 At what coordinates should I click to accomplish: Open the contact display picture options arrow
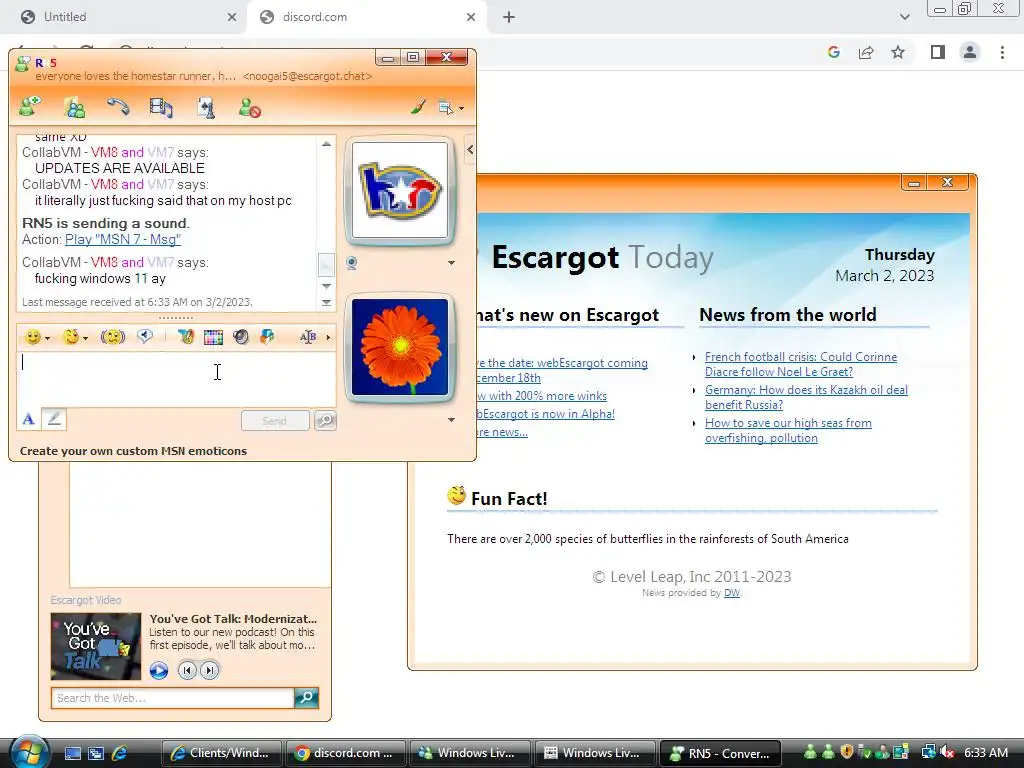451,263
